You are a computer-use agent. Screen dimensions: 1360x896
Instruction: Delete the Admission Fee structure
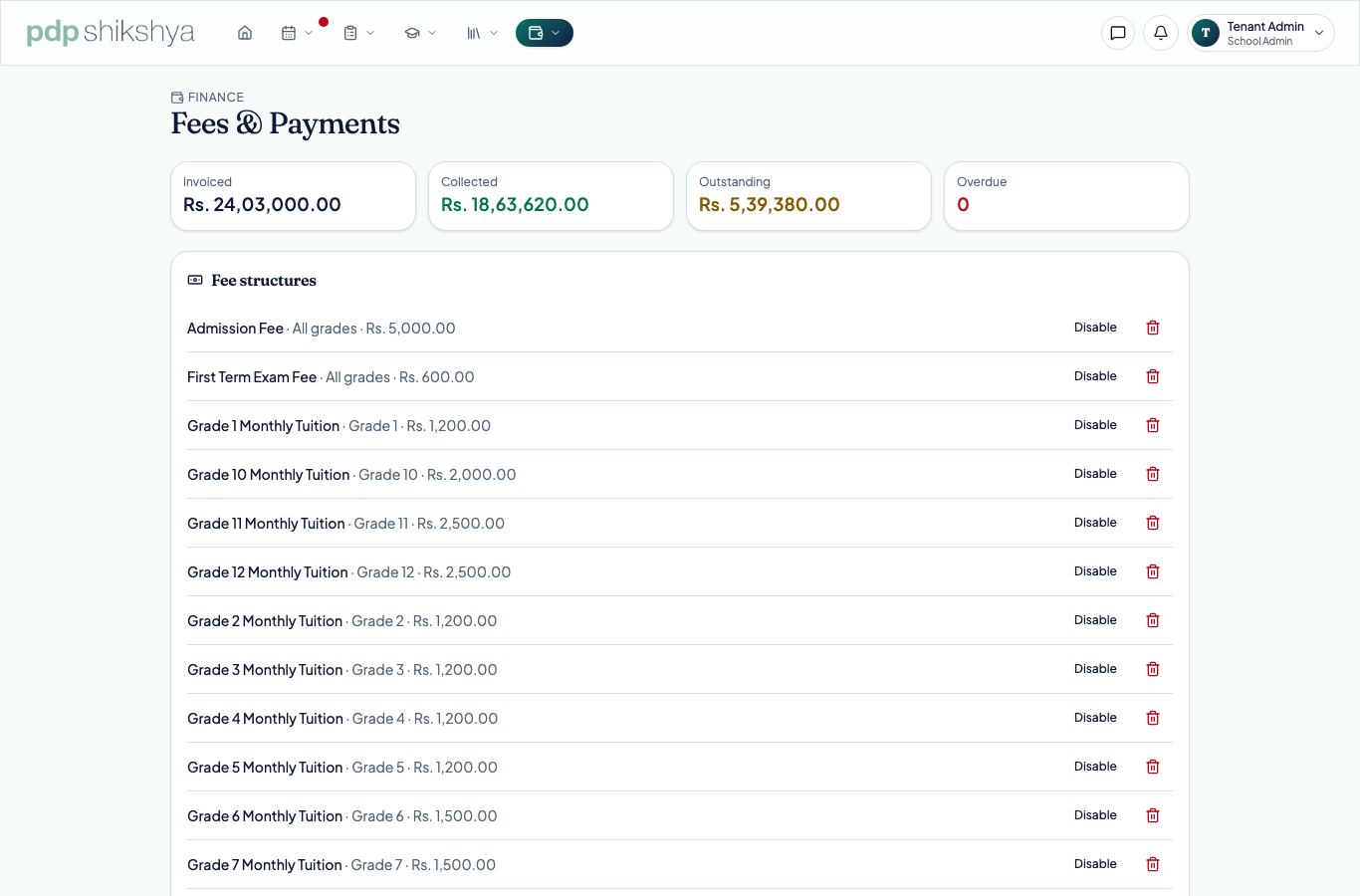pyautogui.click(x=1153, y=328)
